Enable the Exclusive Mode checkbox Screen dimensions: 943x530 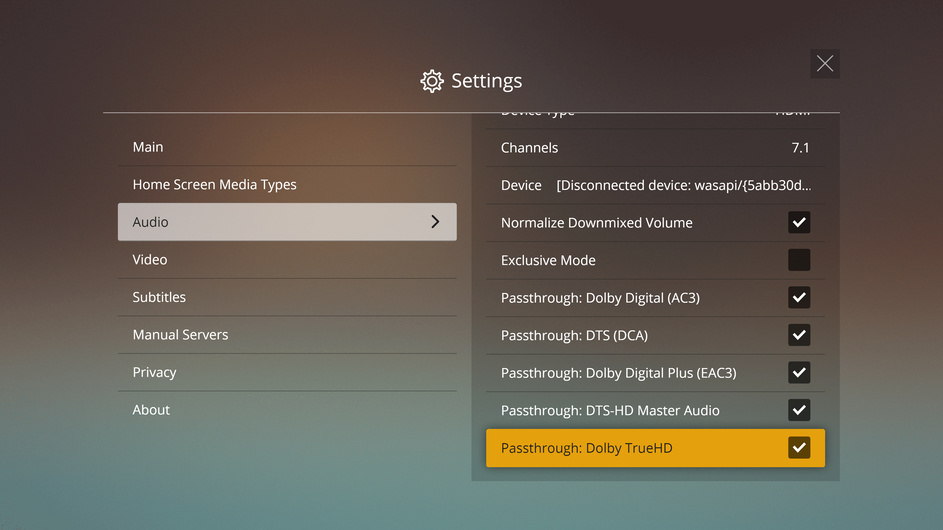(x=799, y=260)
